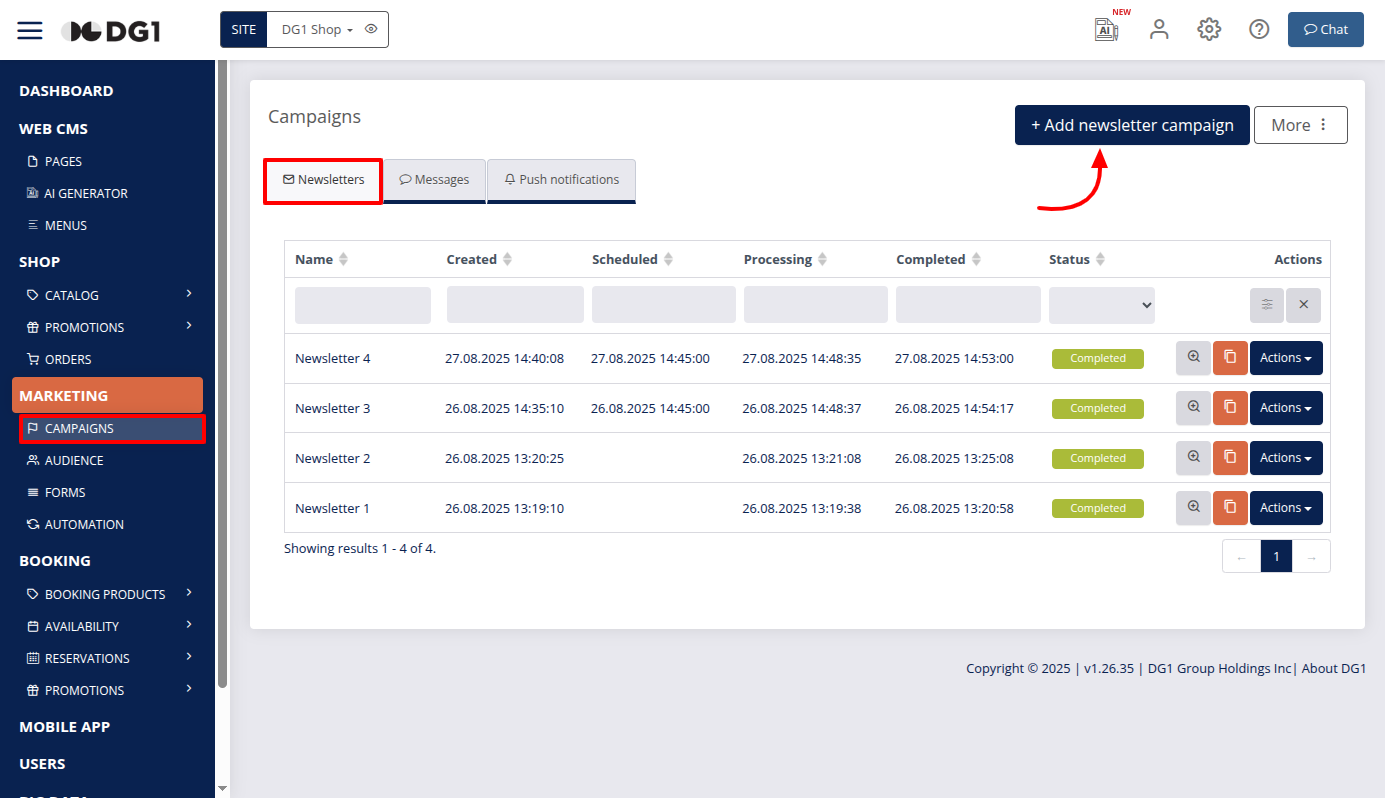Sort the table by Name column
Screen dimensions: 1385x798
click(343, 259)
